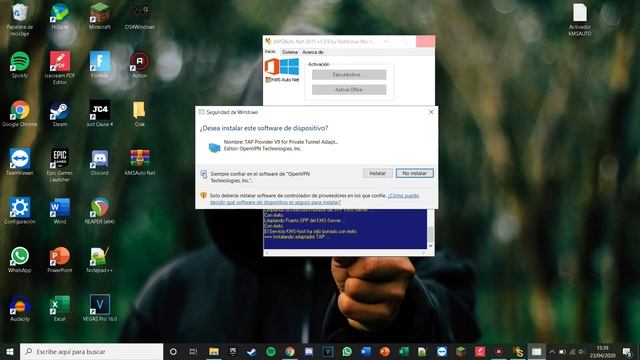Open Steam from the taskbar
640x360 pixels.
click(x=251, y=351)
